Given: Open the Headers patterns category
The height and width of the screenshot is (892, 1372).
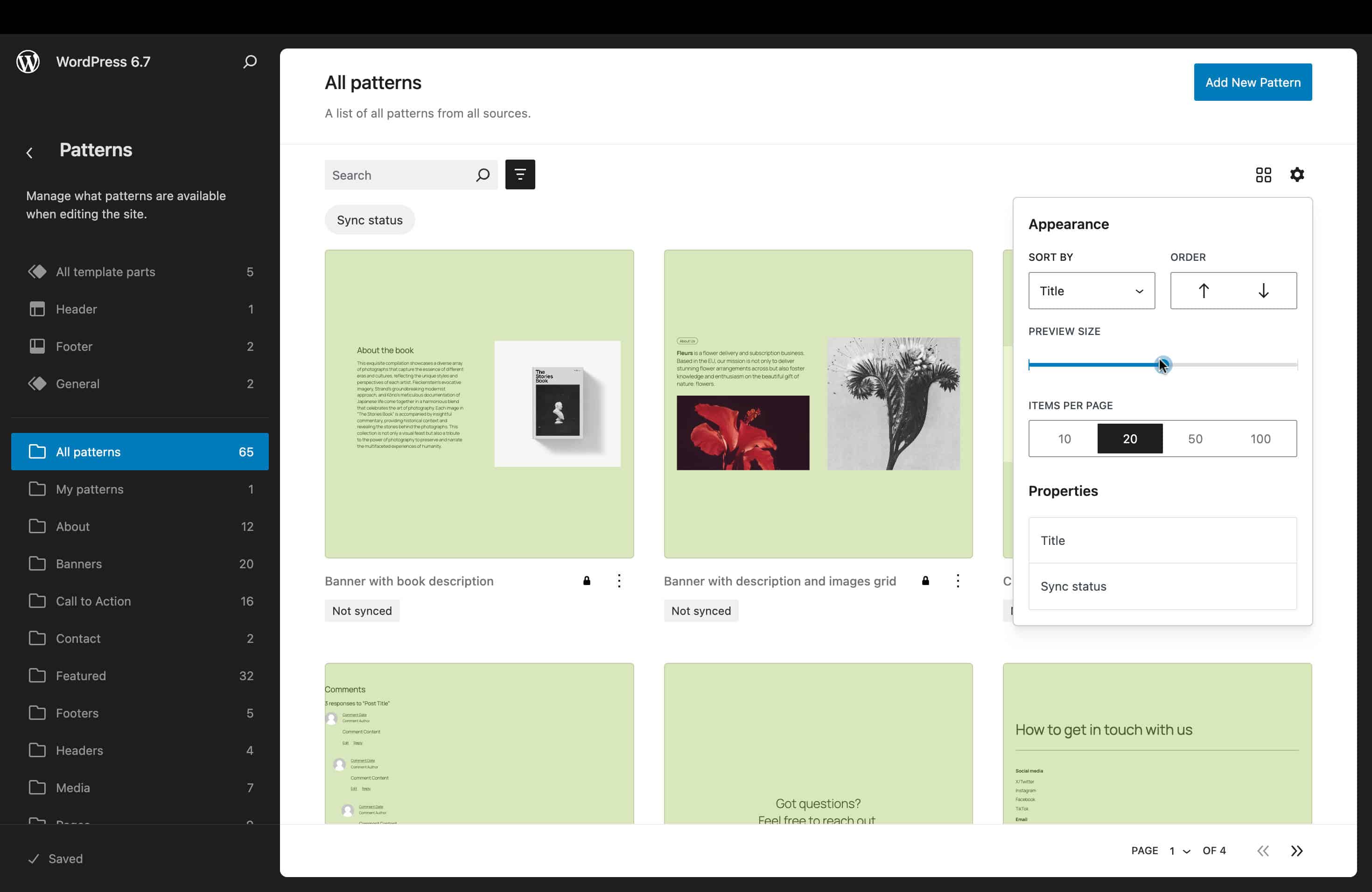Looking at the screenshot, I should pyautogui.click(x=140, y=750).
